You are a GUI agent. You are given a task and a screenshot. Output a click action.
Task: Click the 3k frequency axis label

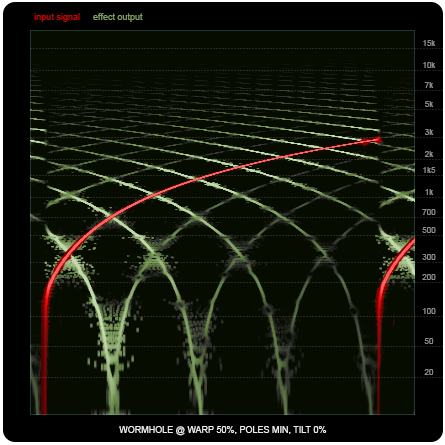[x=429, y=132]
